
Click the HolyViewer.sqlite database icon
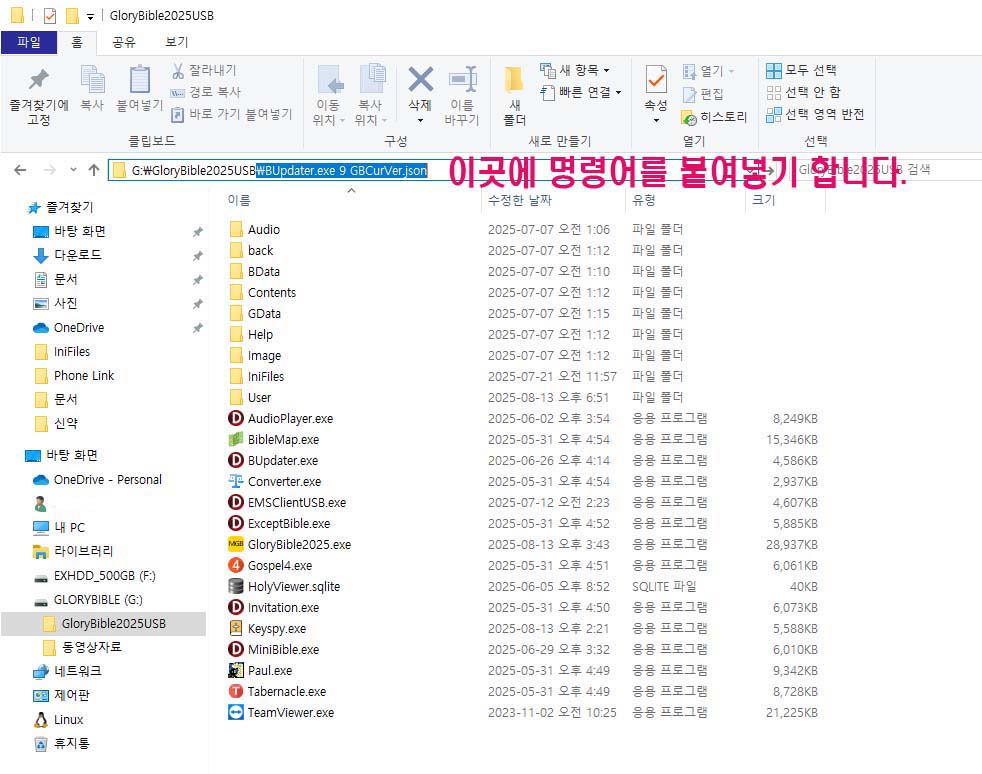[235, 586]
